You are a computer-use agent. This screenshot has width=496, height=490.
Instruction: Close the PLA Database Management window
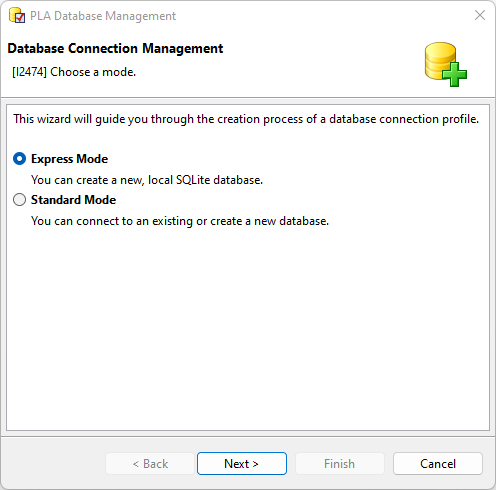click(480, 15)
